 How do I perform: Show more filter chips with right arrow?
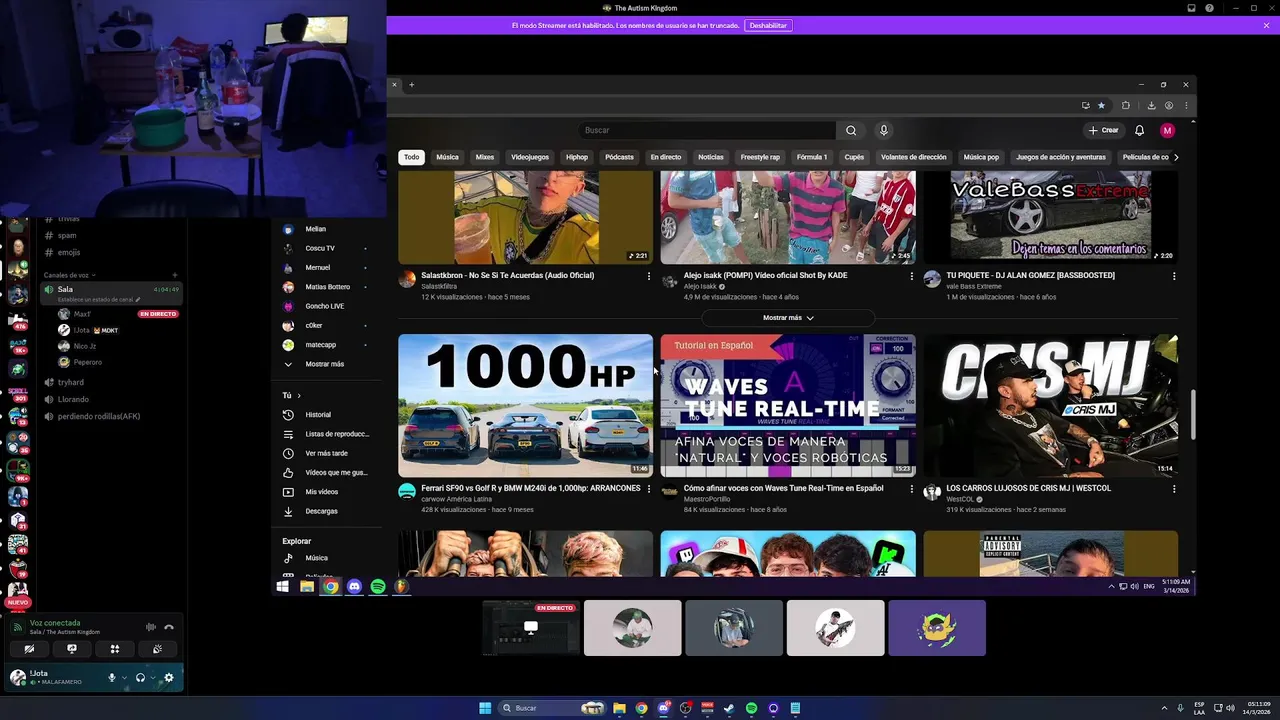(x=1175, y=157)
